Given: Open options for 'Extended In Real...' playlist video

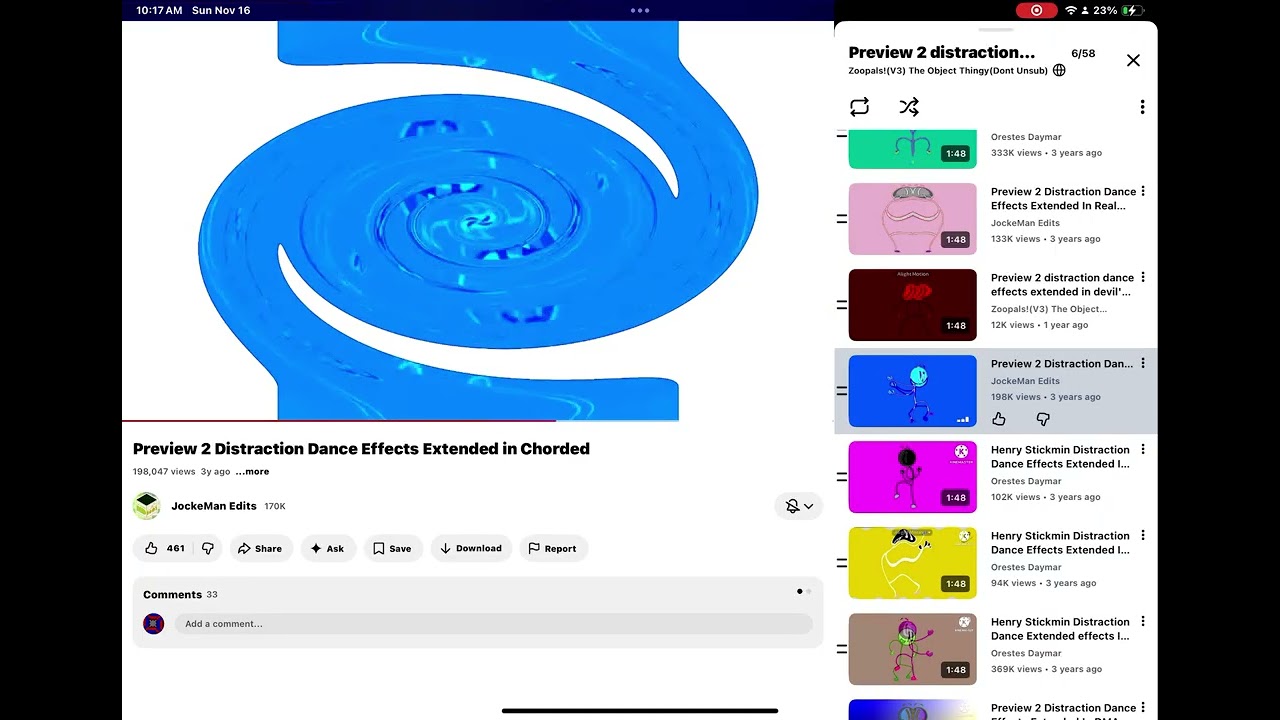Looking at the screenshot, I should click(1143, 192).
